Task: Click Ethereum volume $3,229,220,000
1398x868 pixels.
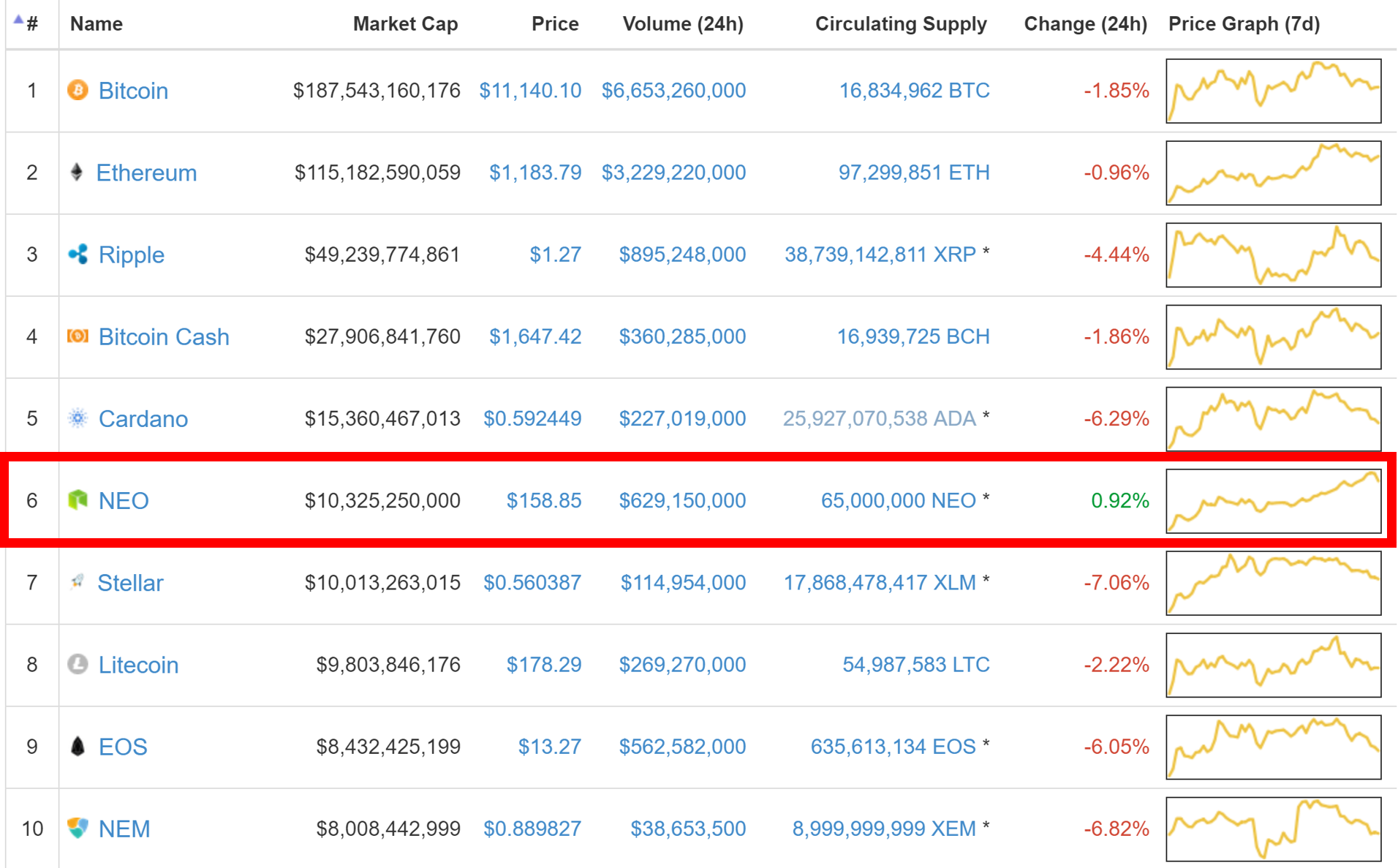Action: coord(673,172)
